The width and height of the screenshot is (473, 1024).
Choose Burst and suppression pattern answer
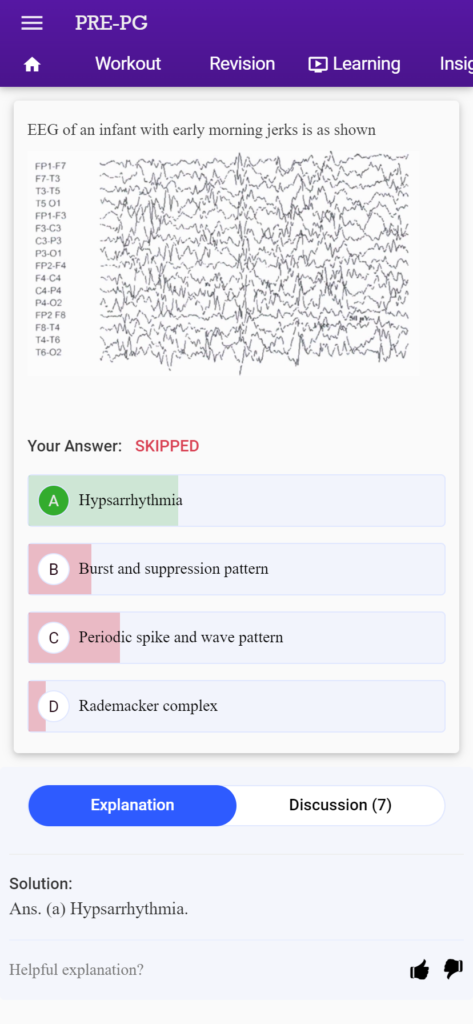[x=236, y=569]
